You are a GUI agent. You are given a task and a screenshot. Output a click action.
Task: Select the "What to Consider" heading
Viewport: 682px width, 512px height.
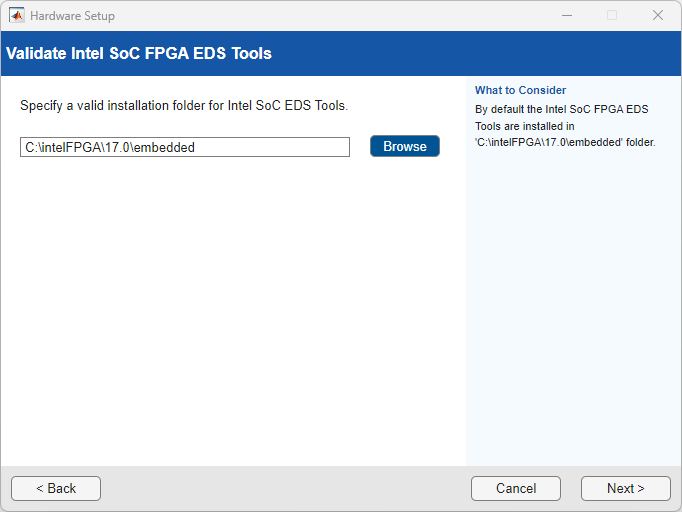520,90
